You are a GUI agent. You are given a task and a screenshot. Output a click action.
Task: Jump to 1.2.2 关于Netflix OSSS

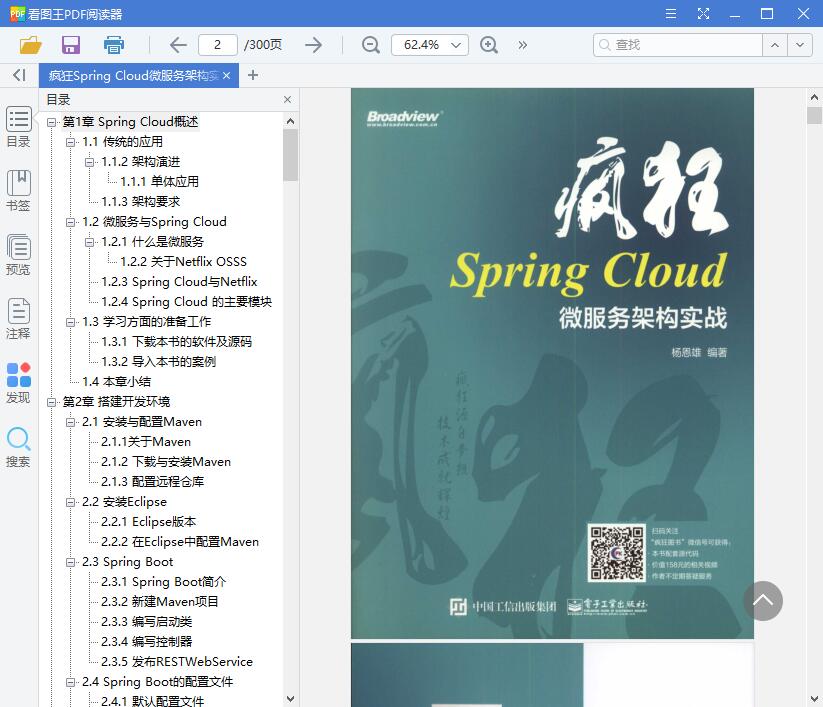(183, 261)
